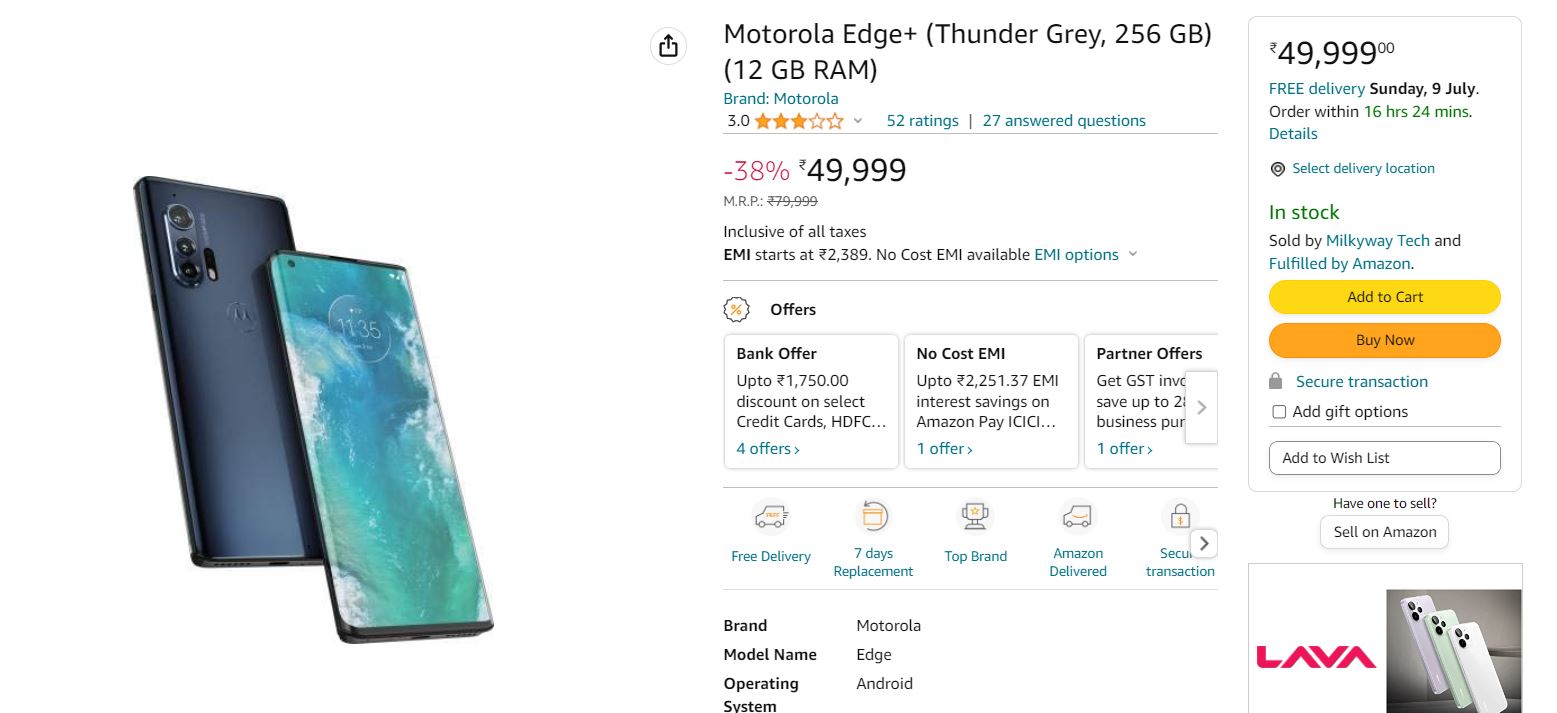The width and height of the screenshot is (1557, 713).
Task: Open the 52 ratings link
Action: pos(922,121)
